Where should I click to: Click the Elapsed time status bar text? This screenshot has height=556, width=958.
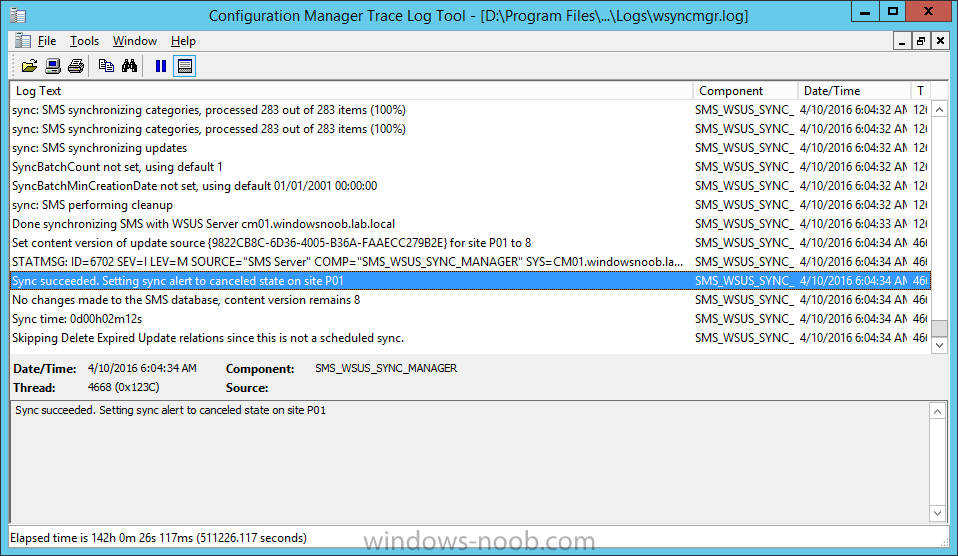pyautogui.click(x=158, y=538)
